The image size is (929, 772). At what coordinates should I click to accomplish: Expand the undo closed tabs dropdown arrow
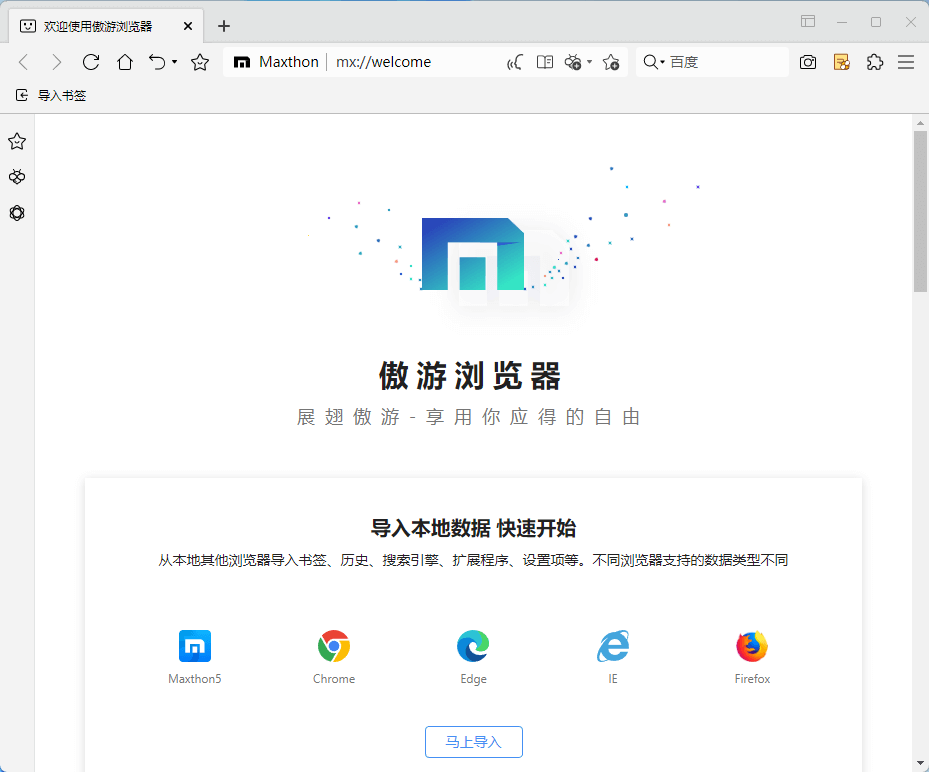point(175,62)
